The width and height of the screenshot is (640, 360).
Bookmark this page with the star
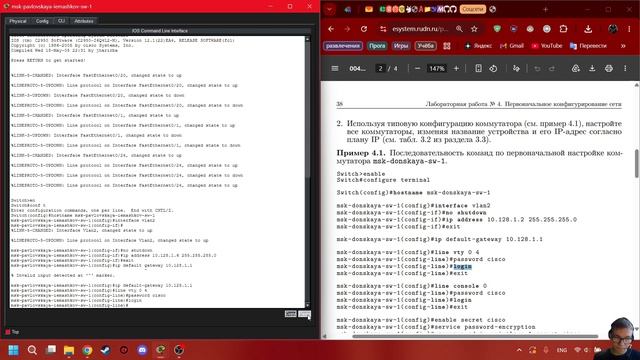click(474, 29)
